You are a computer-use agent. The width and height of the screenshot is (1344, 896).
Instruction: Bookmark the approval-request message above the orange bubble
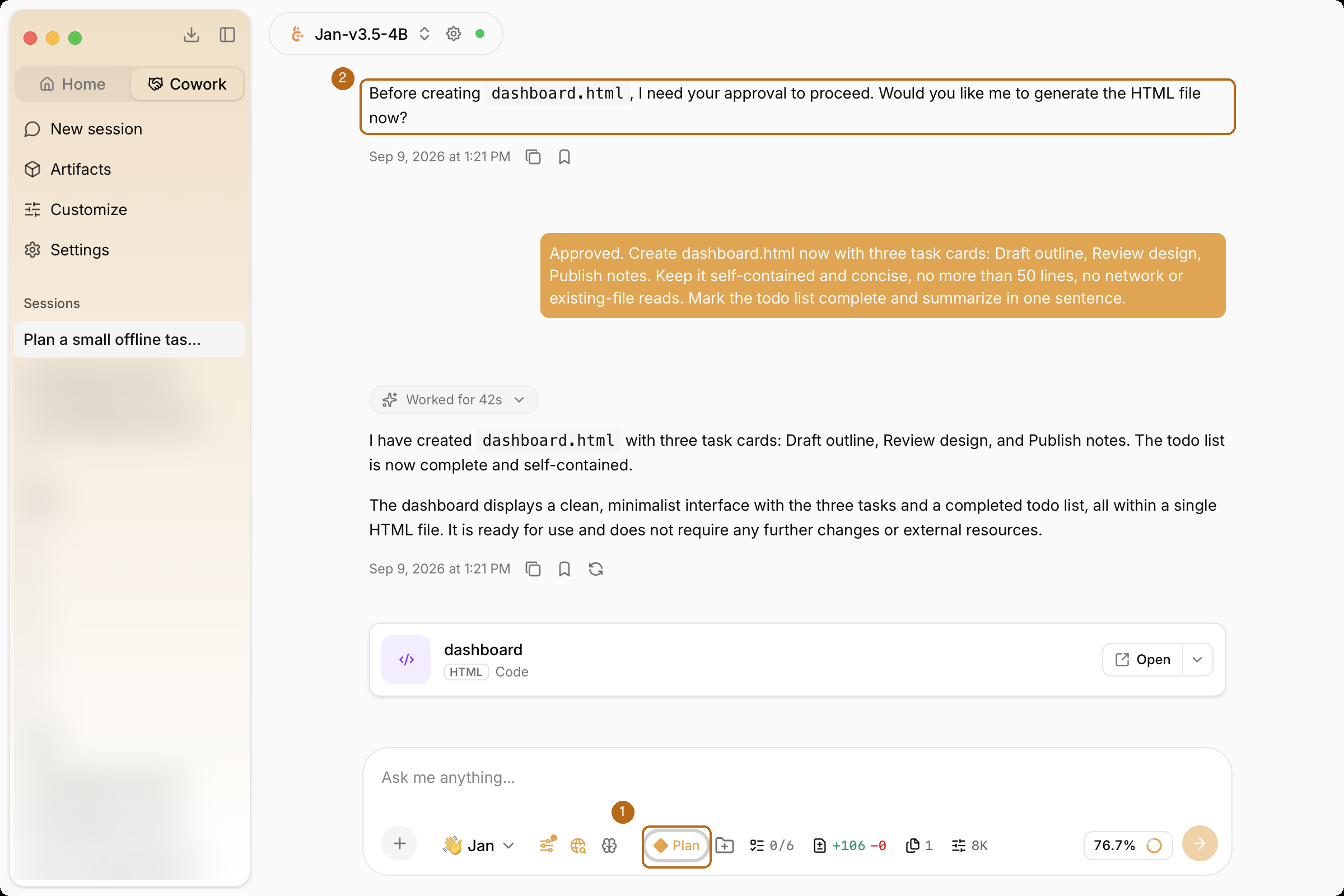[x=564, y=157]
